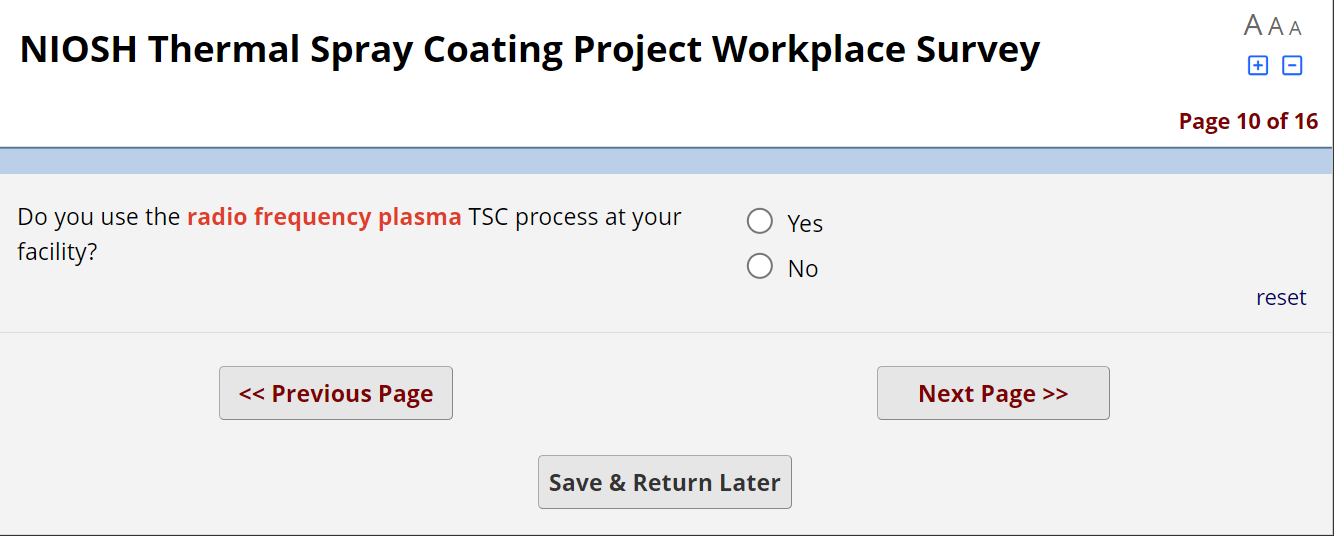Screen dimensions: 1334x536
Task: Reset the radio frequency plasma answer
Action: pos(1281,298)
